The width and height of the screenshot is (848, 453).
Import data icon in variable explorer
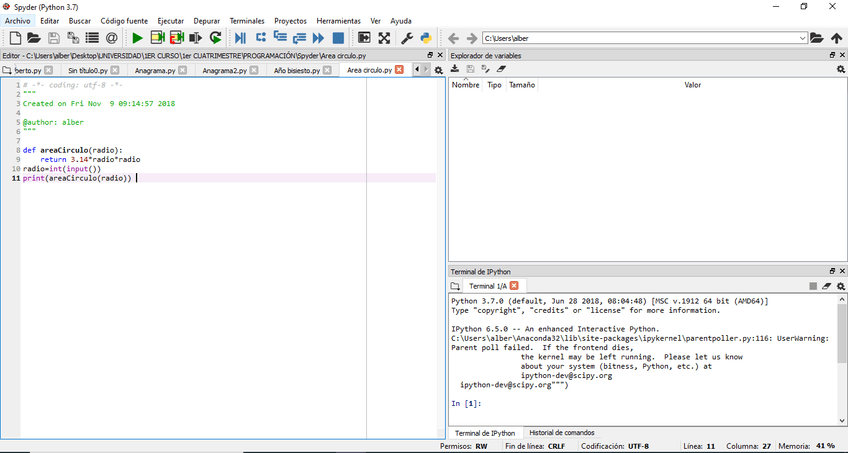click(455, 69)
